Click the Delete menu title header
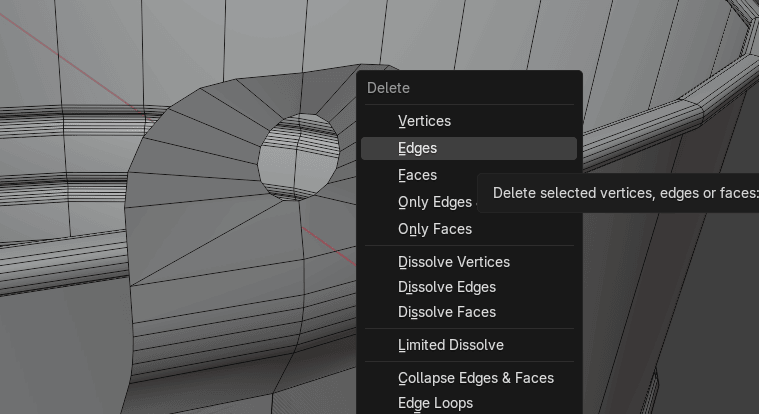This screenshot has width=759, height=414. pos(388,88)
